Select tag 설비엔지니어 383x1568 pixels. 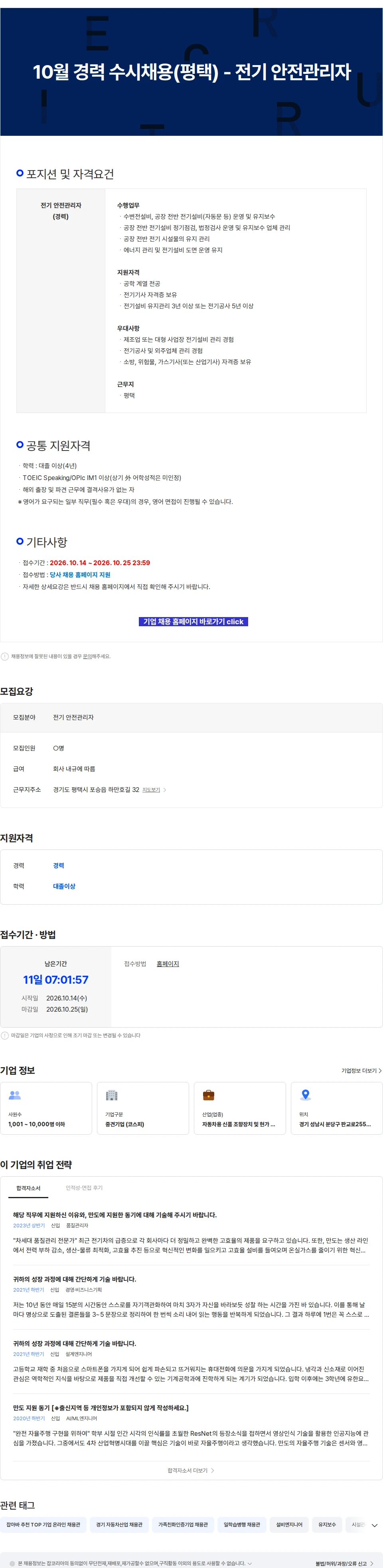click(x=289, y=1524)
